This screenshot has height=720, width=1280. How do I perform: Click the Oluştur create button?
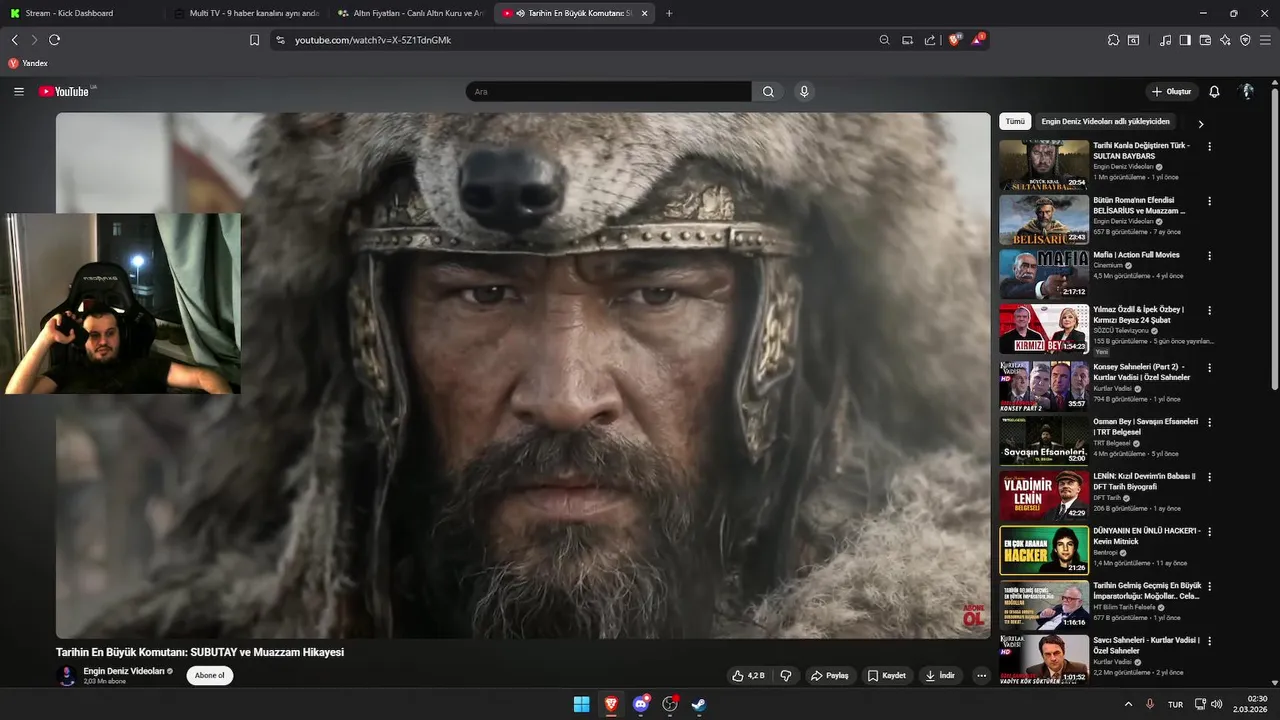[x=1171, y=91]
